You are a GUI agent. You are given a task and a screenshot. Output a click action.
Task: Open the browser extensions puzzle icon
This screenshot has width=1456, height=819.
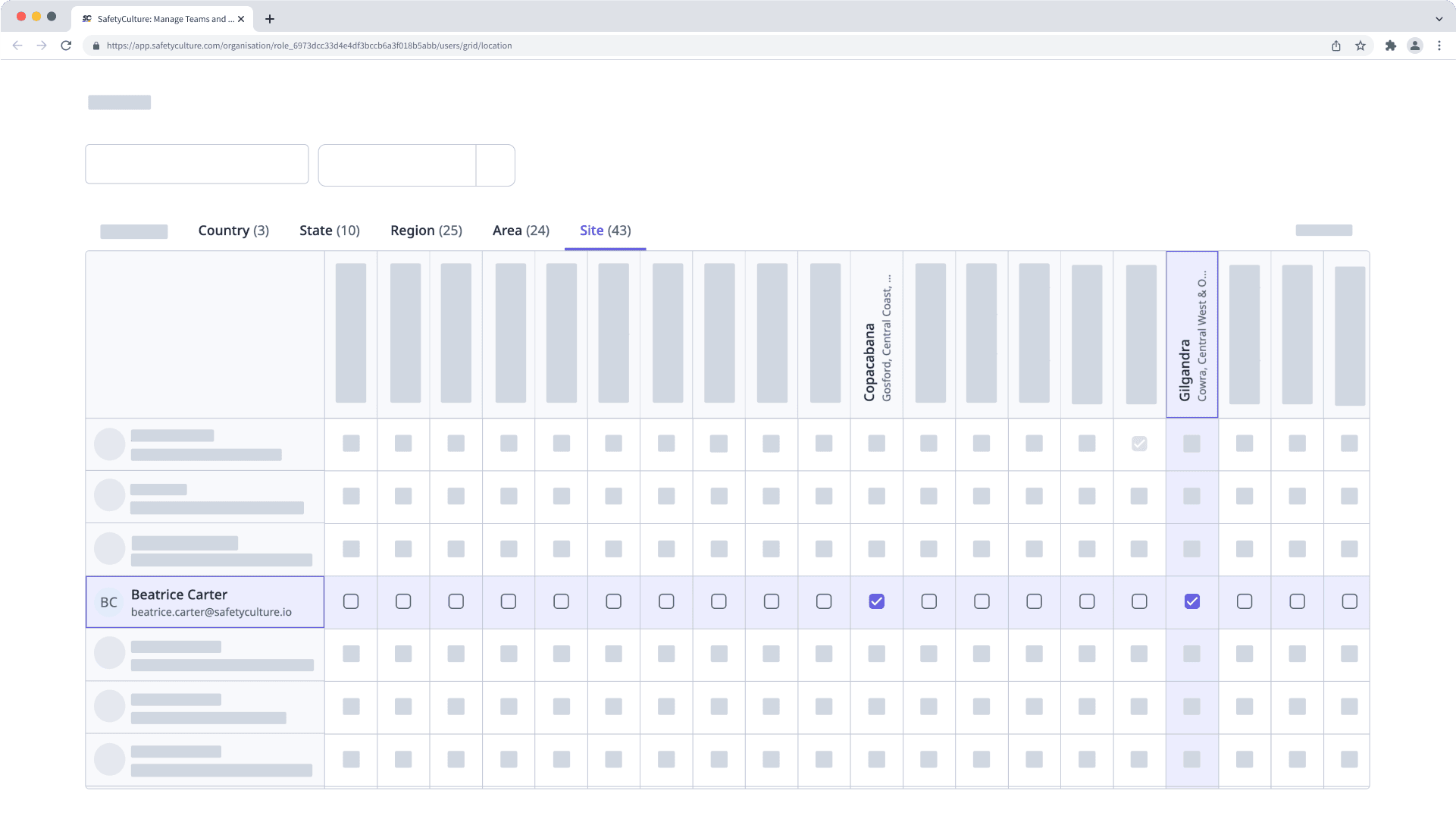(1391, 45)
